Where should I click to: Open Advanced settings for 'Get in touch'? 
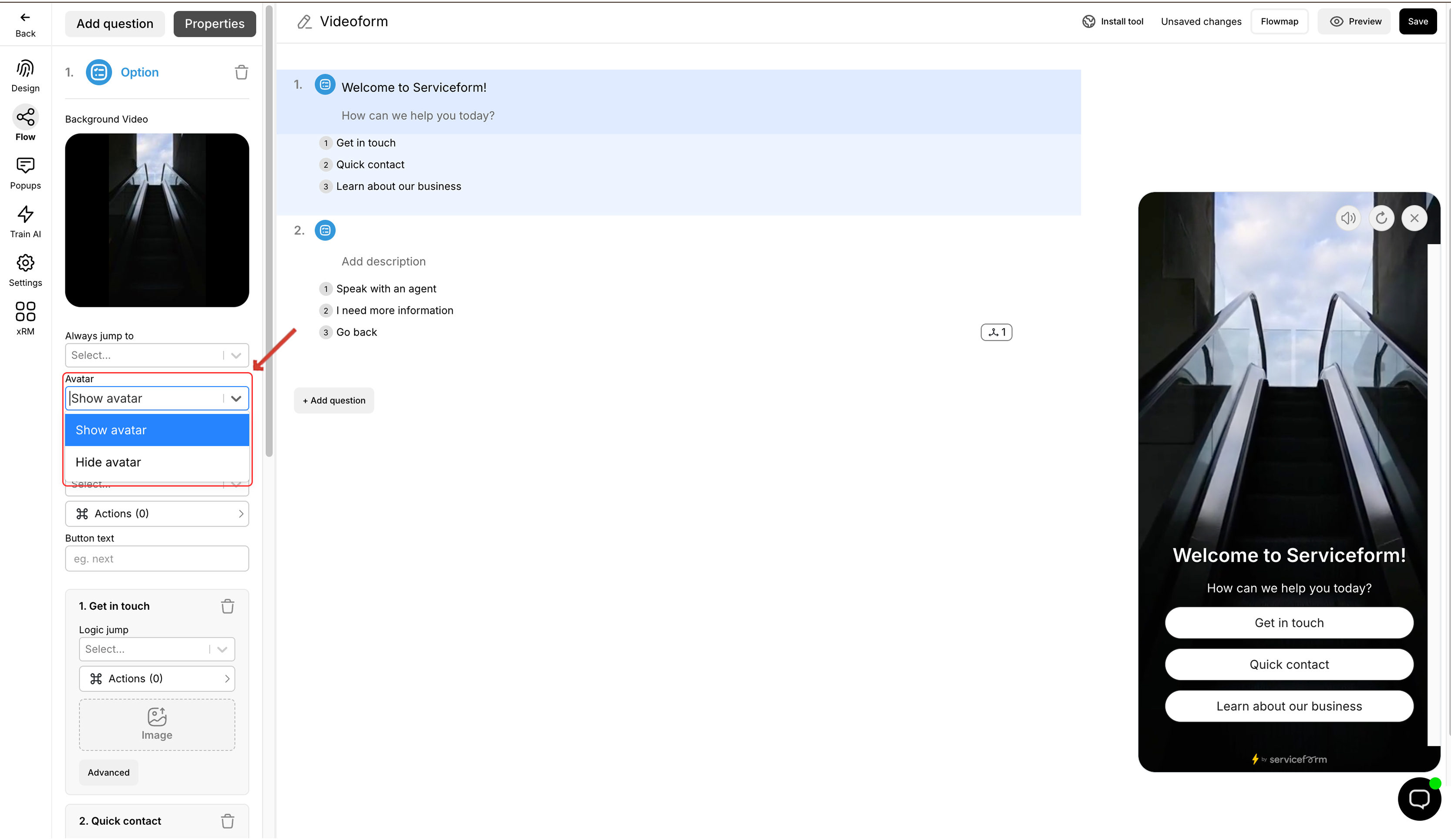(x=108, y=773)
